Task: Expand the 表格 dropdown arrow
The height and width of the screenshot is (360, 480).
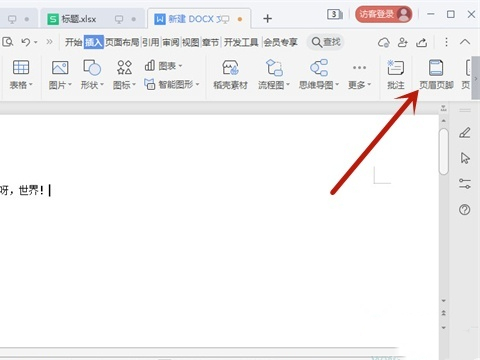Action: tap(31, 85)
